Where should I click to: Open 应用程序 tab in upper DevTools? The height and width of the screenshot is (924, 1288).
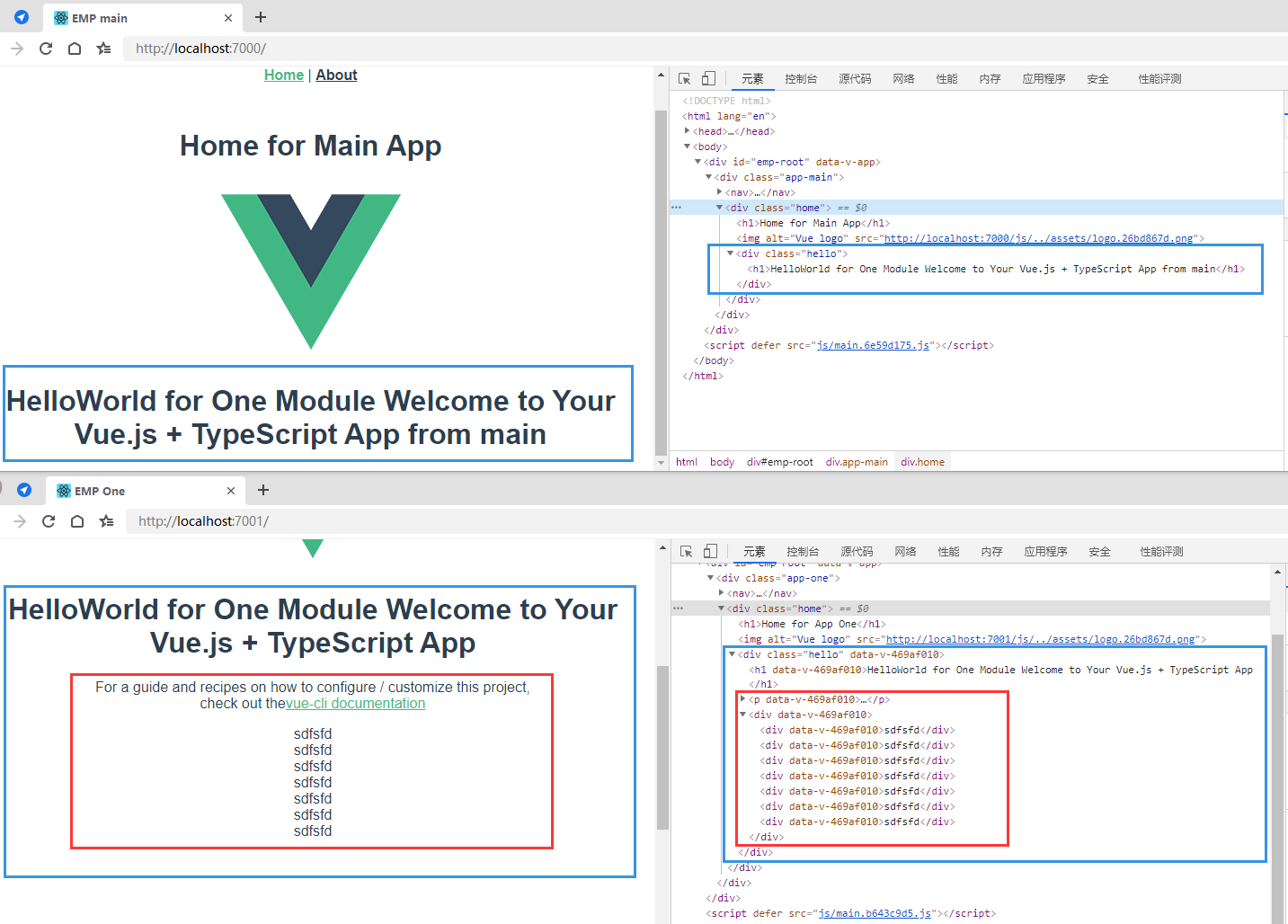(x=1044, y=79)
